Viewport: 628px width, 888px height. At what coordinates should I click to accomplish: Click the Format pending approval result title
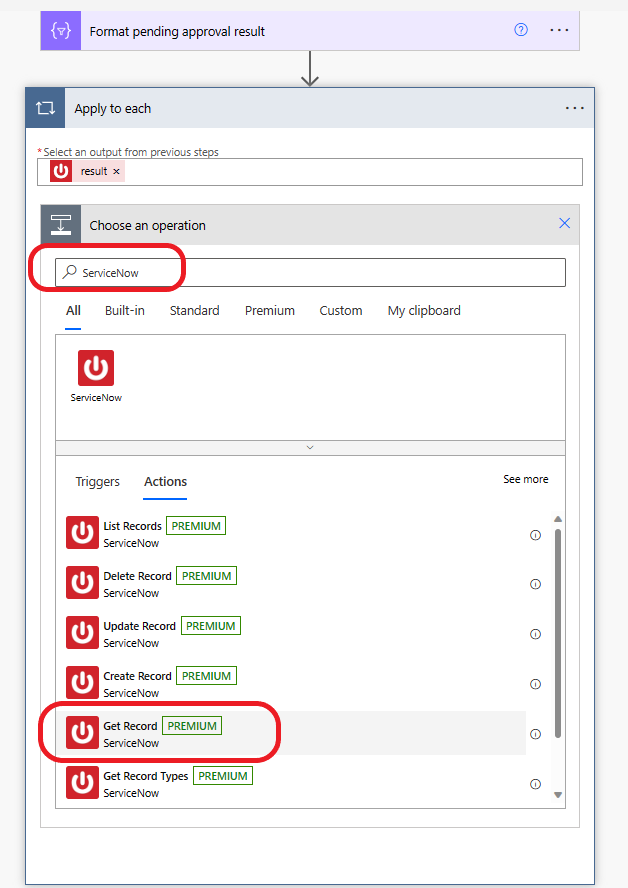tap(177, 31)
